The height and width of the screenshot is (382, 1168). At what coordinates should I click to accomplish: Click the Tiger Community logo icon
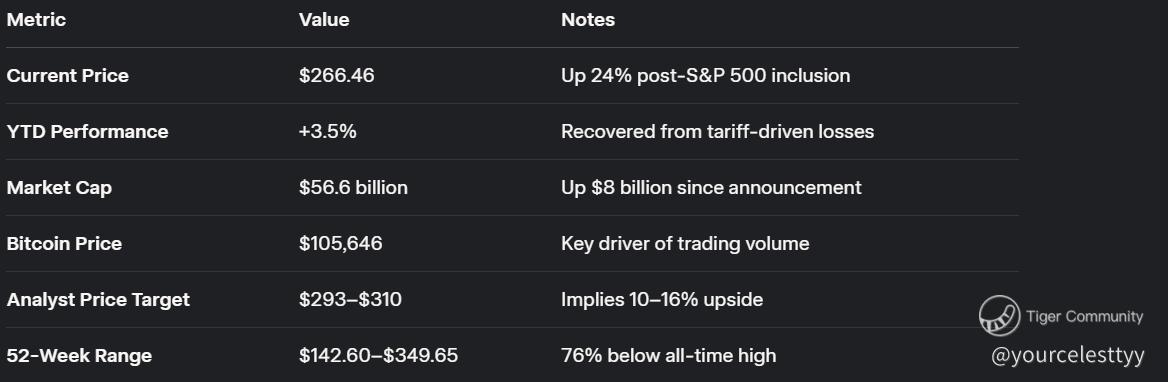[1000, 316]
